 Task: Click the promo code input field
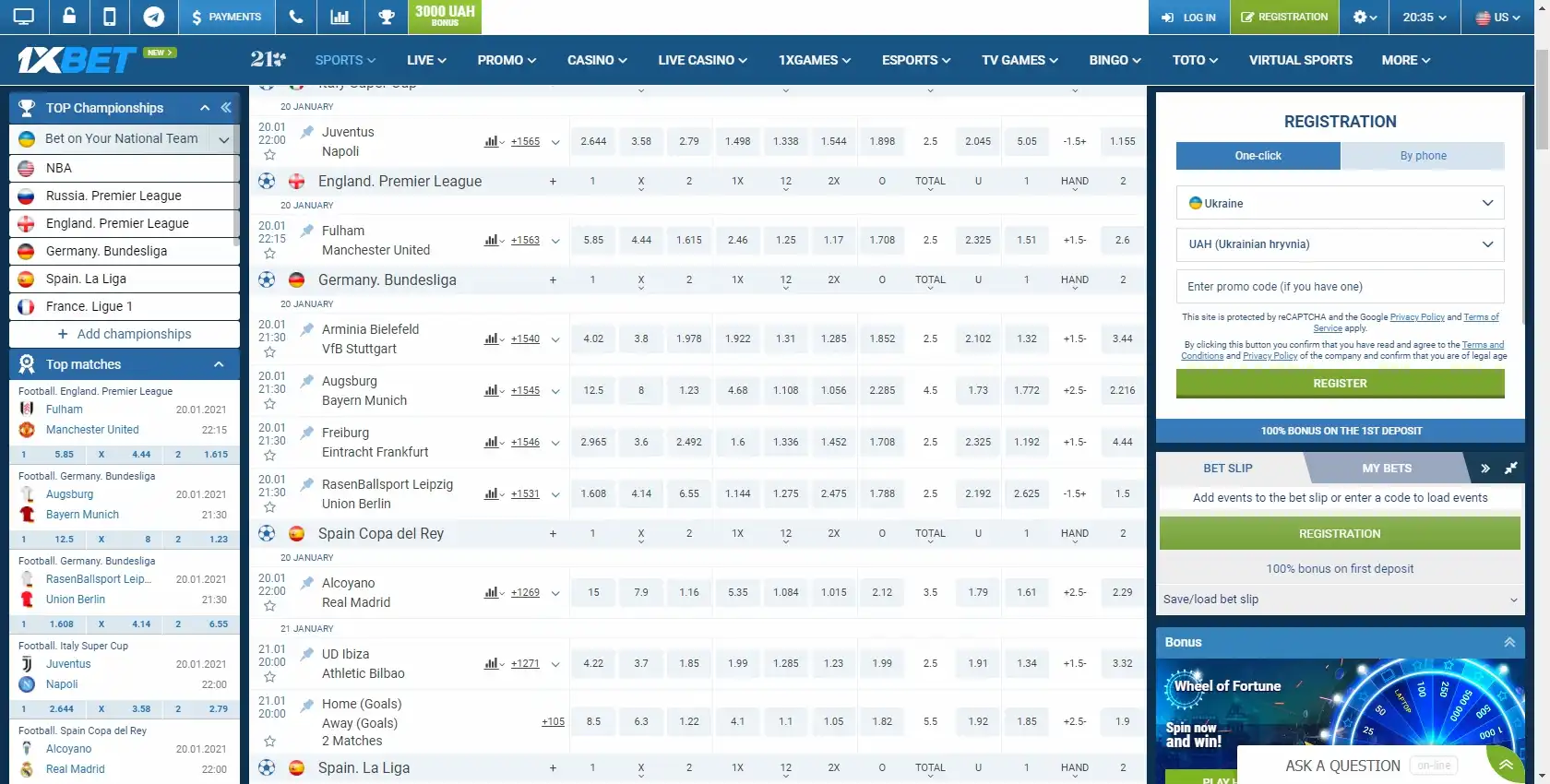point(1340,287)
